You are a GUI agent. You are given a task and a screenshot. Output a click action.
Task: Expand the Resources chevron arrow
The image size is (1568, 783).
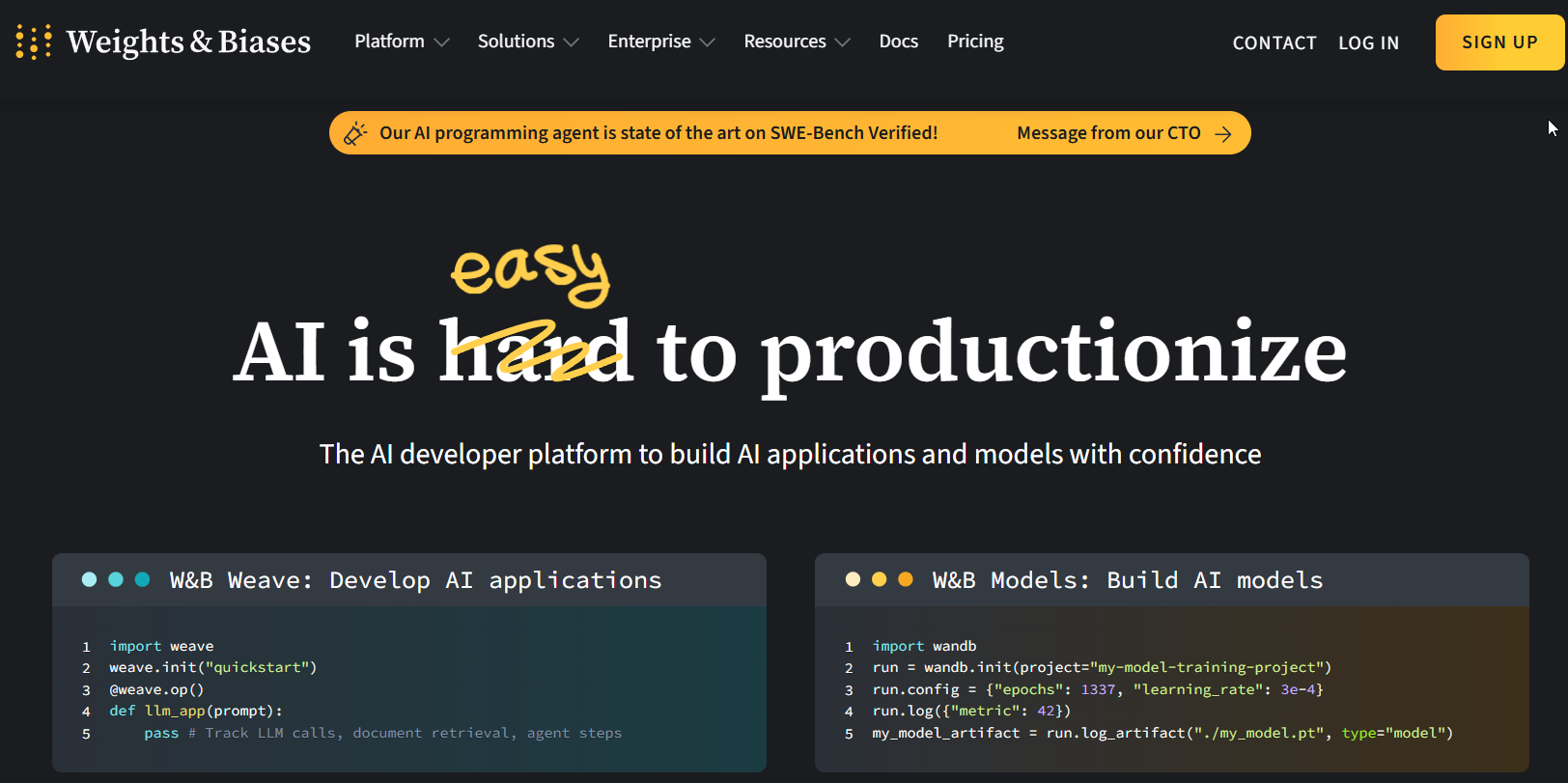click(843, 42)
